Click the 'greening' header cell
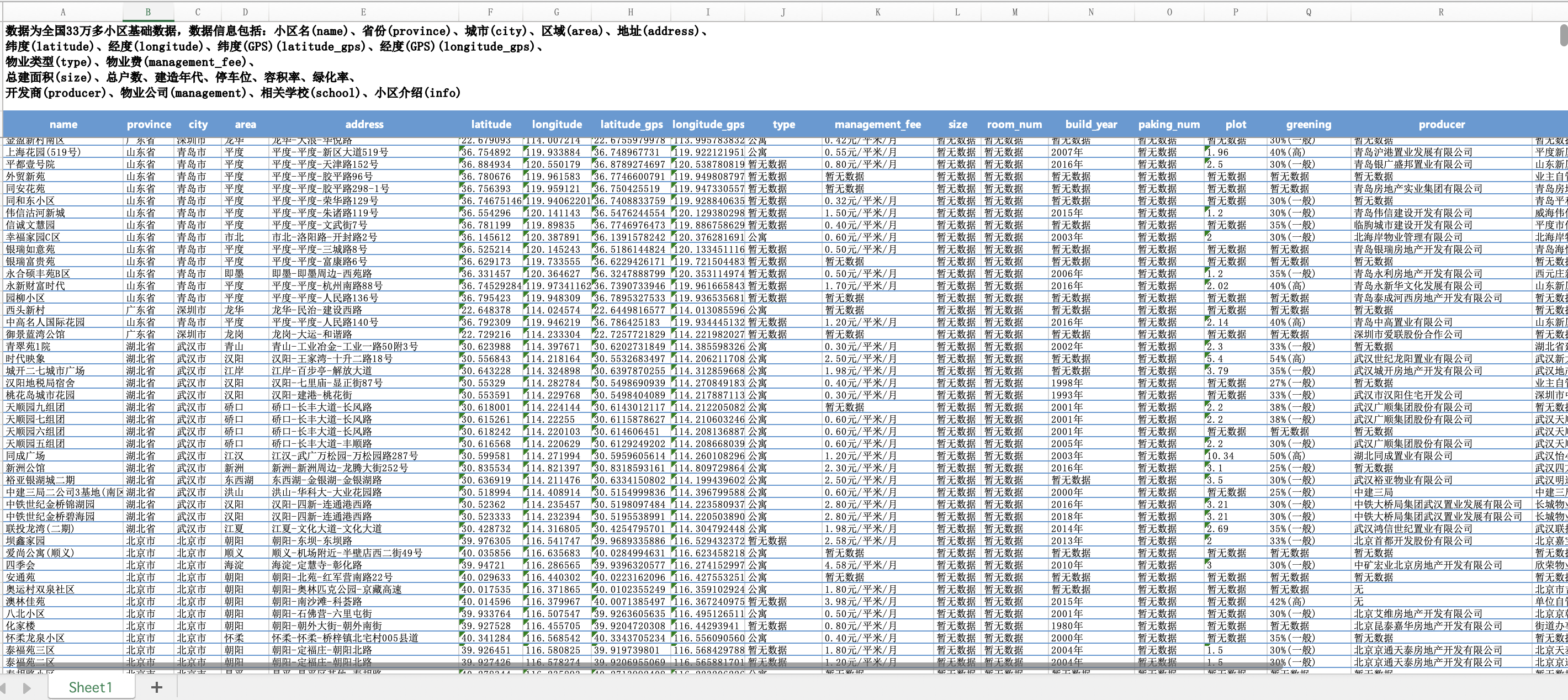This screenshot has width=1568, height=700. [x=1308, y=124]
